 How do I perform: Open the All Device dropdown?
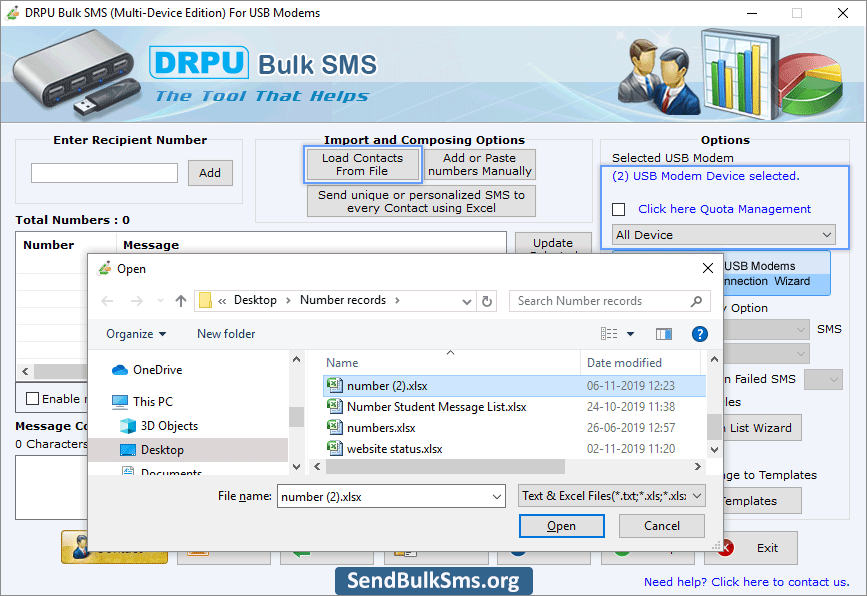click(x=723, y=235)
